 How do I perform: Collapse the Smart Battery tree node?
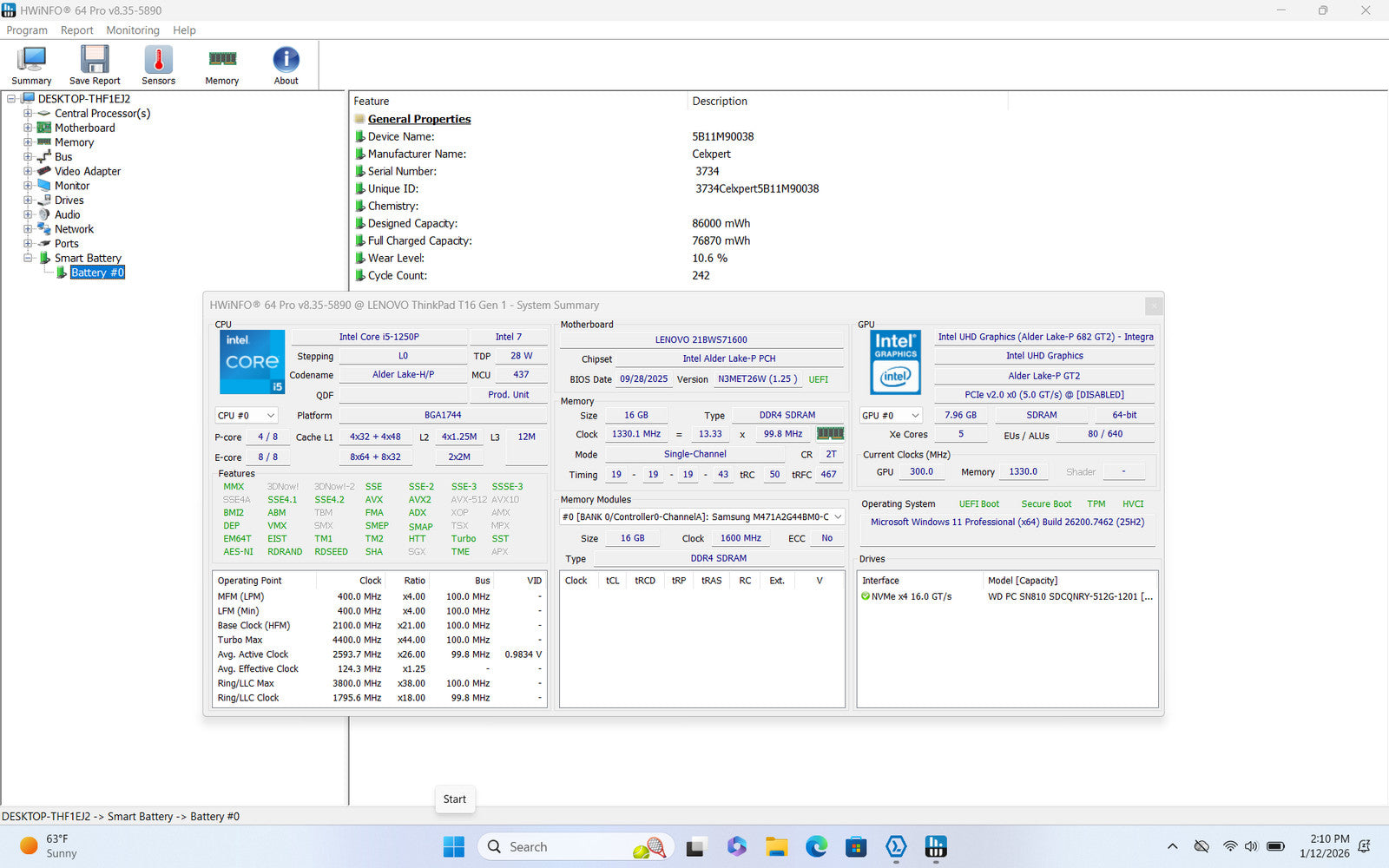[x=28, y=258]
